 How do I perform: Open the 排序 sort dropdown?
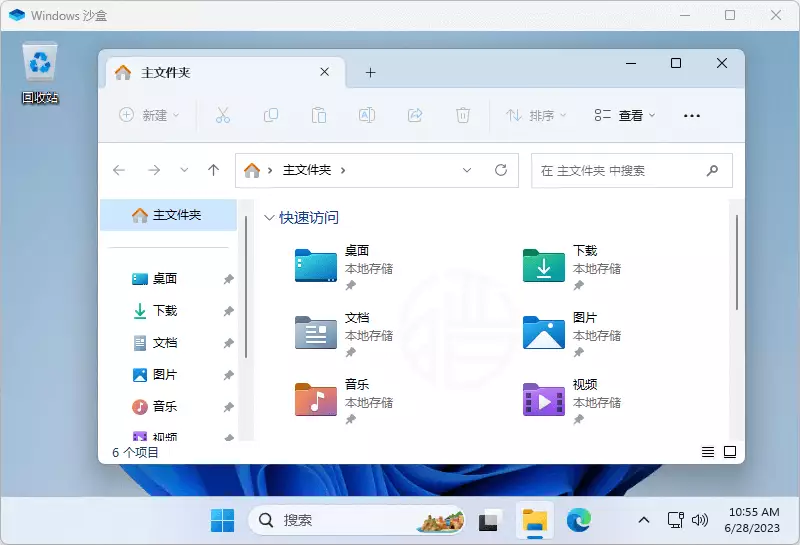(536, 115)
